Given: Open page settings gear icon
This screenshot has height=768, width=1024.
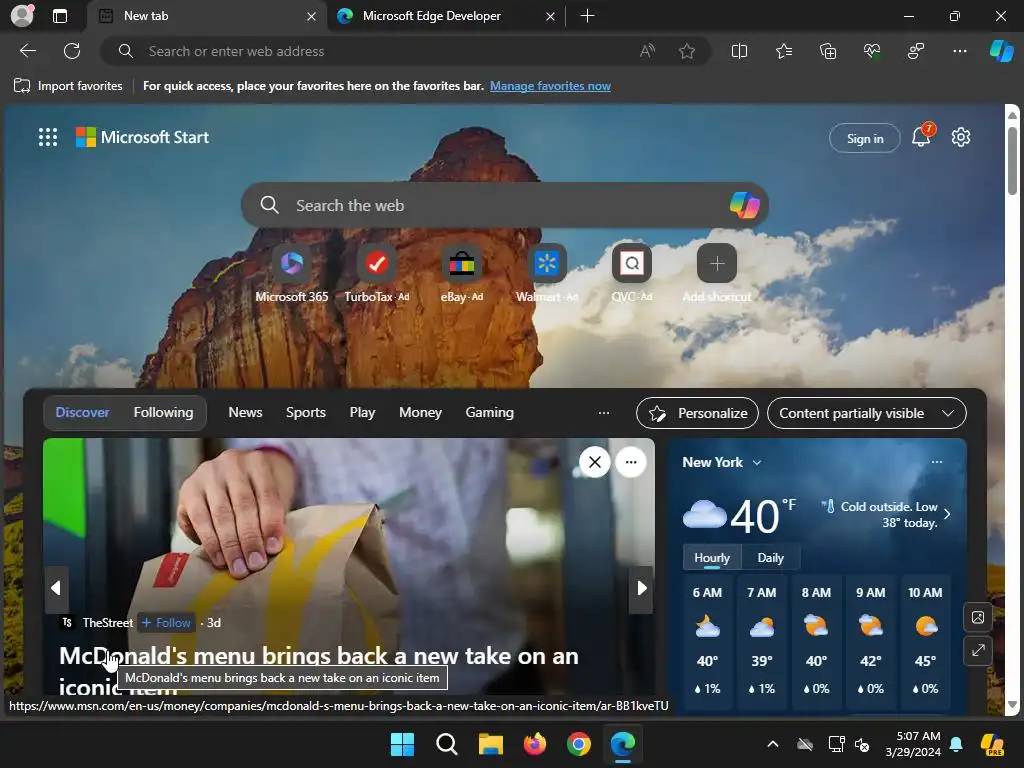Looking at the screenshot, I should pyautogui.click(x=961, y=137).
